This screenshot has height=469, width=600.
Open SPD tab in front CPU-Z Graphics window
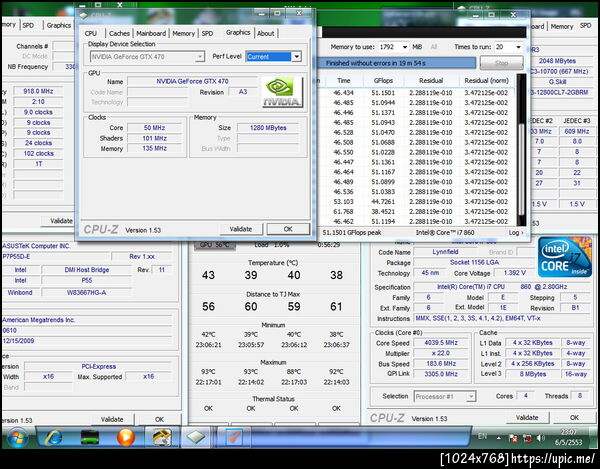pyautogui.click(x=207, y=33)
